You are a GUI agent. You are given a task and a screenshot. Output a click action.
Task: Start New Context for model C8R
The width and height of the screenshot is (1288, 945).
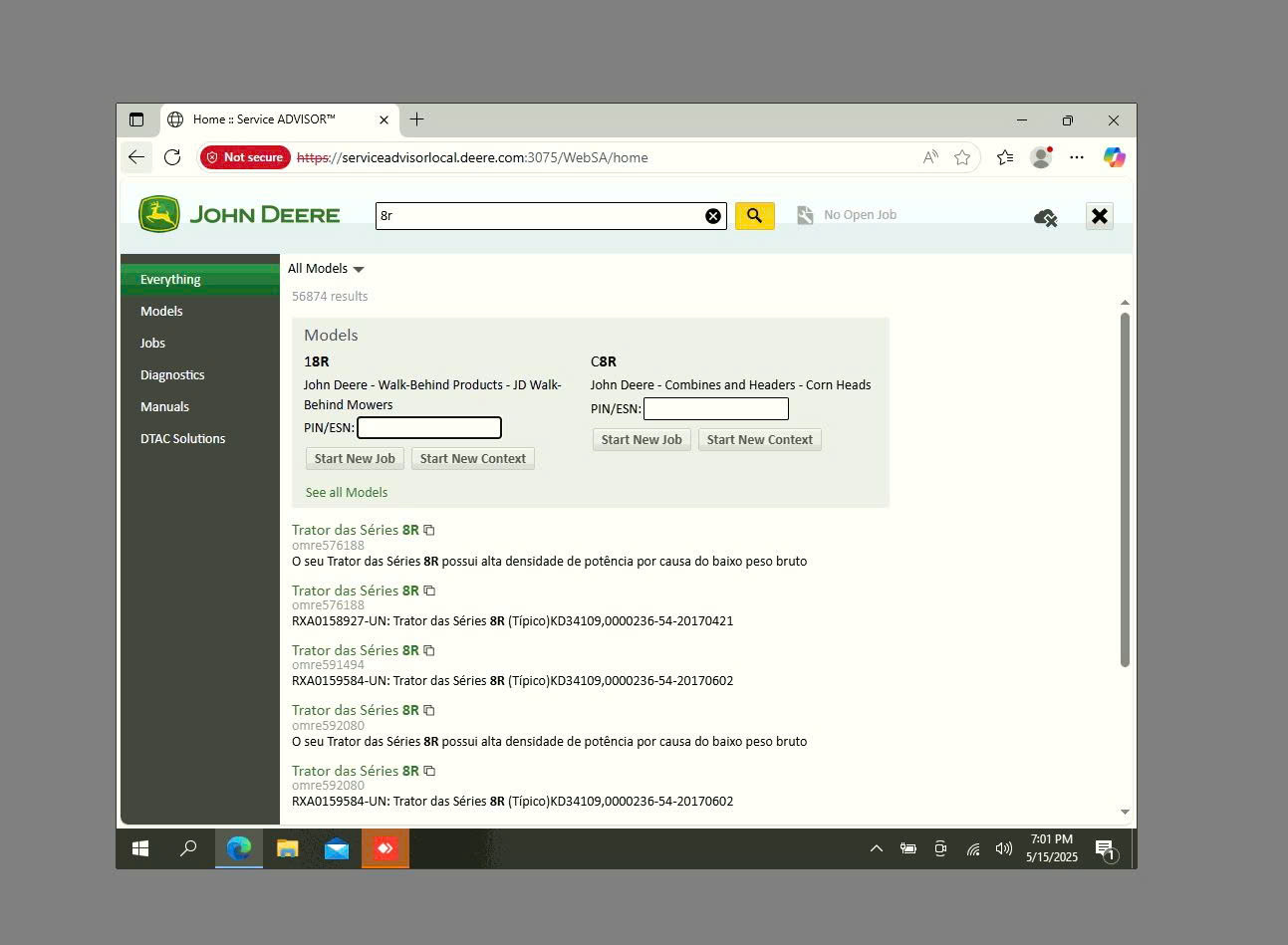(759, 440)
